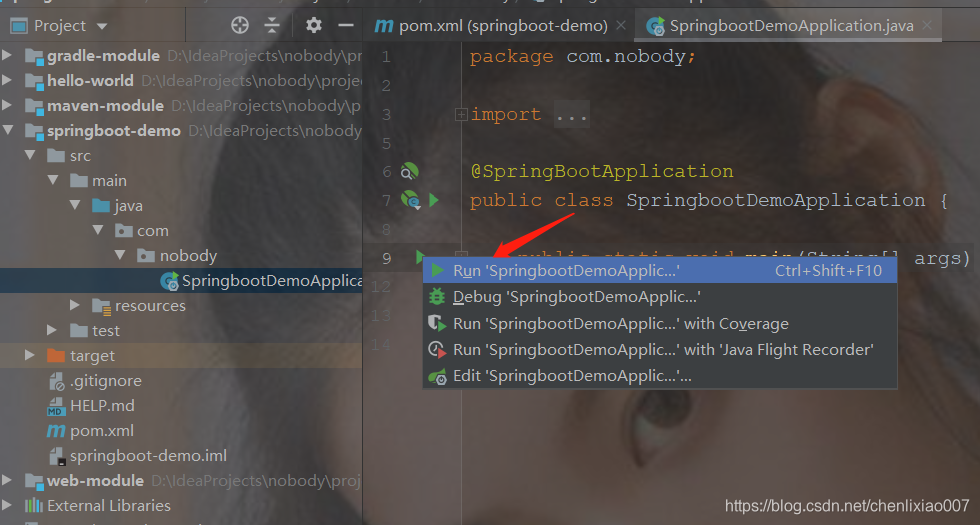
Task: Expand the hello-world tree node
Action: 7,80
